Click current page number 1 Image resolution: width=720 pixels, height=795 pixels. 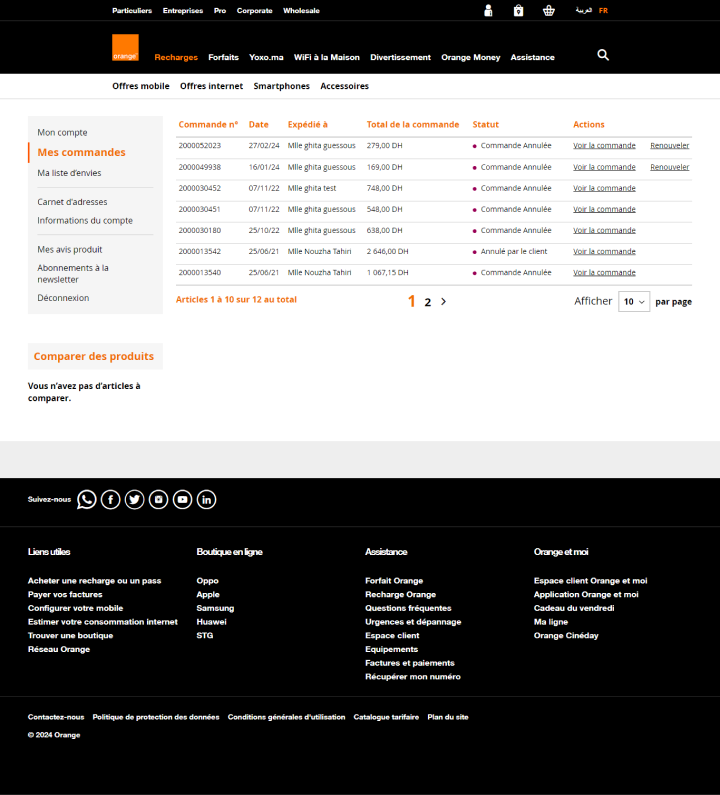click(x=412, y=302)
